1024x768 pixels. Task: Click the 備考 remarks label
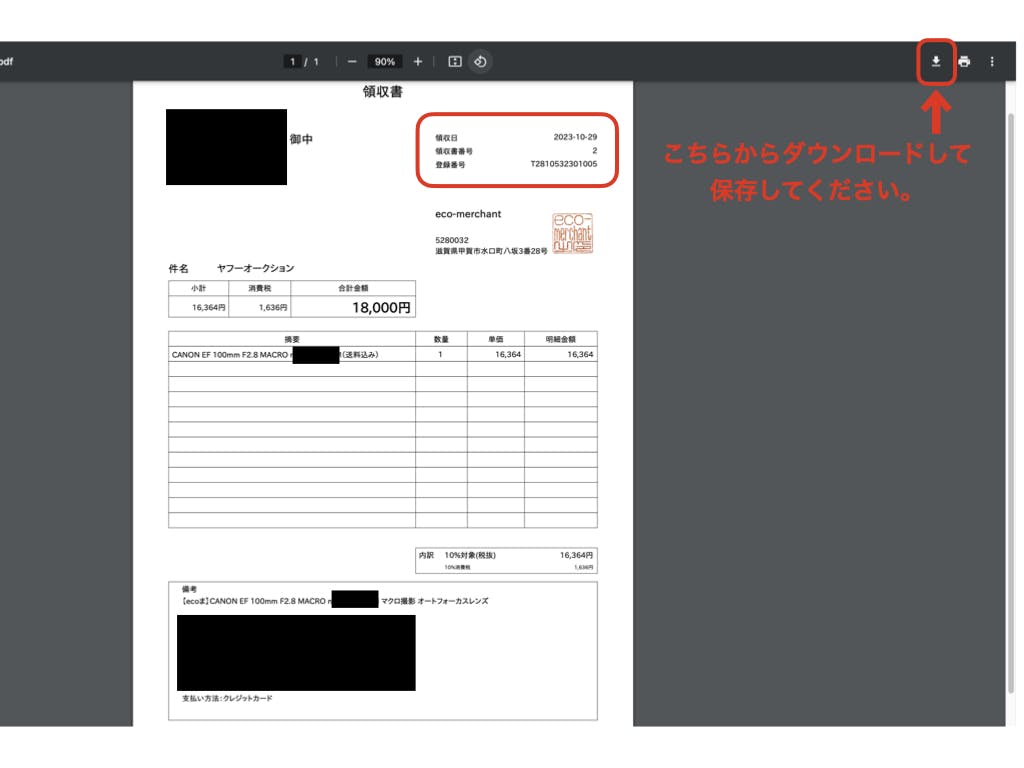189,589
